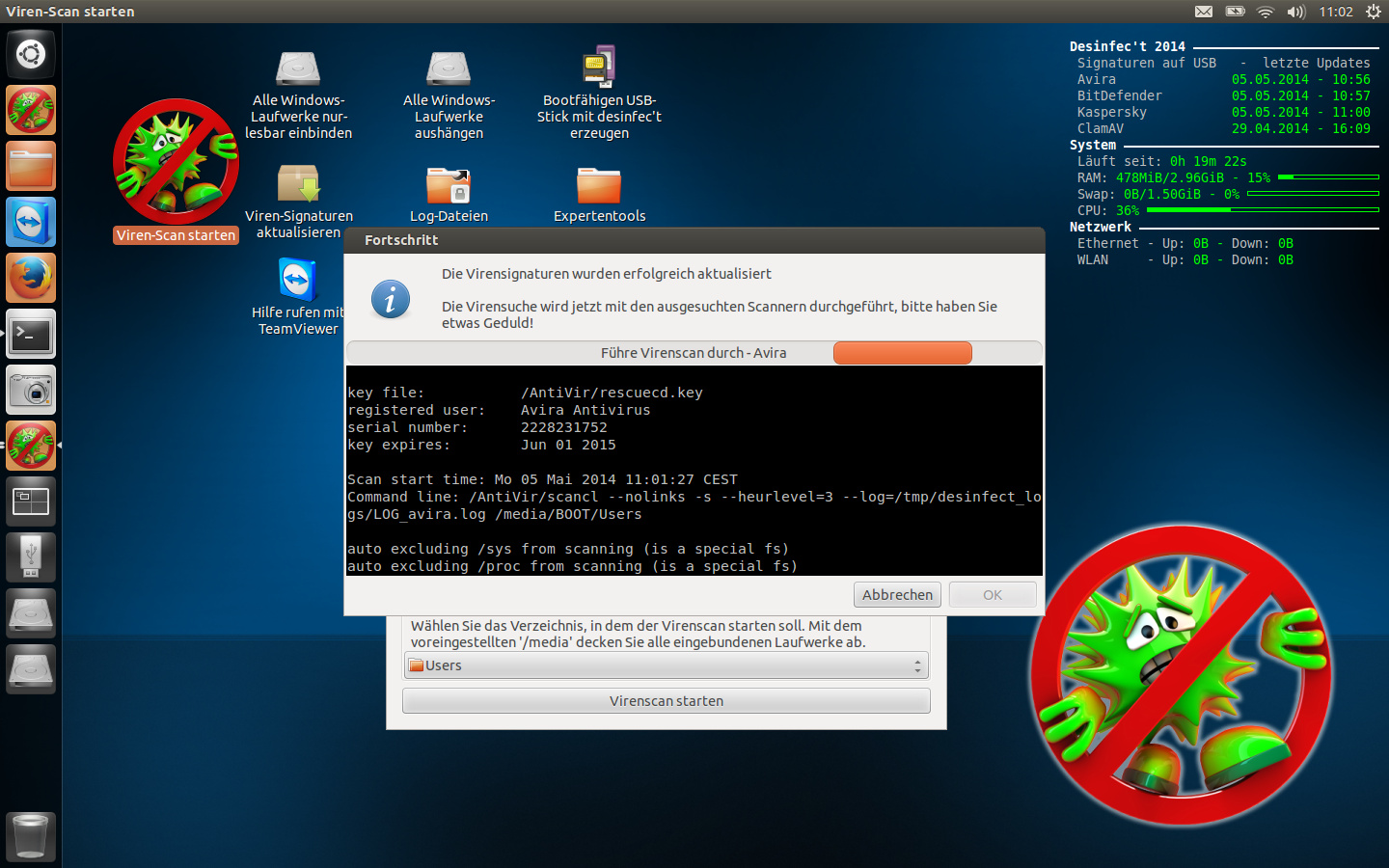The height and width of the screenshot is (868, 1389).
Task: Select the USB stick icon in launcher
Action: tap(31, 557)
